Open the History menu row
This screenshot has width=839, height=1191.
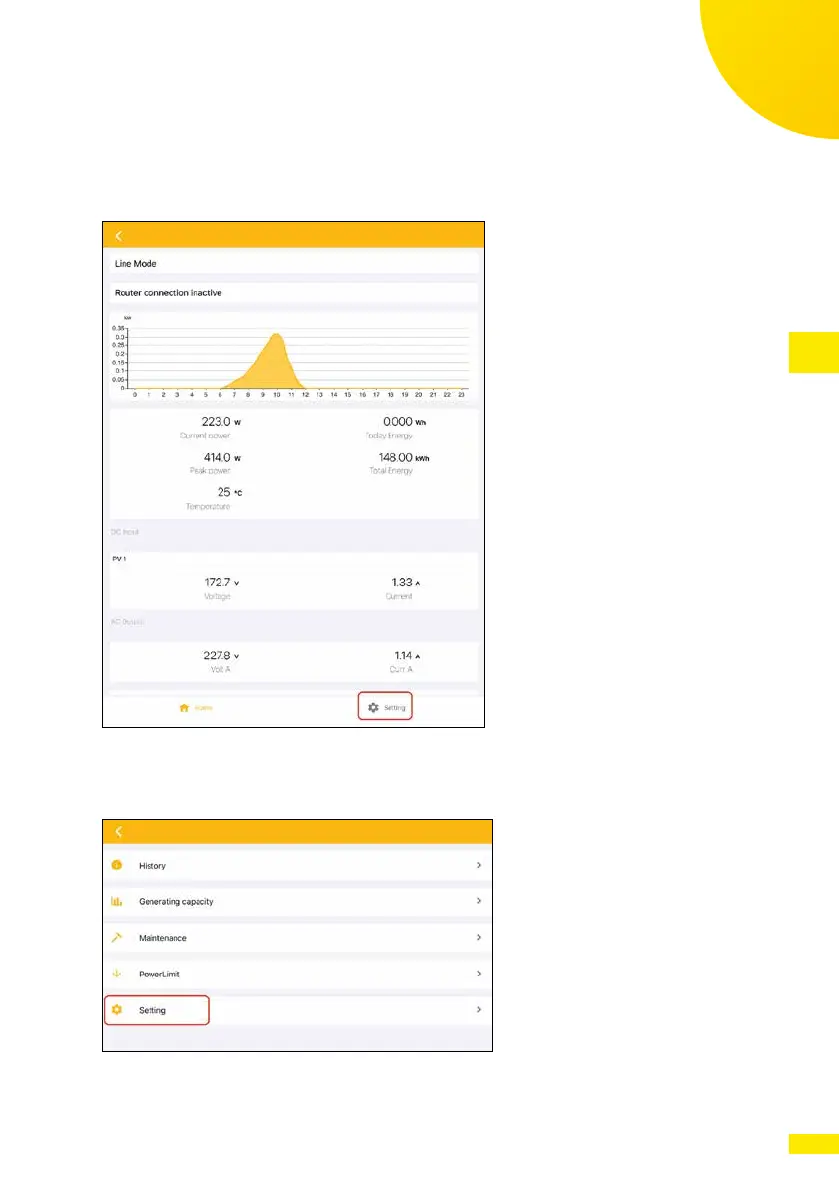(x=297, y=865)
